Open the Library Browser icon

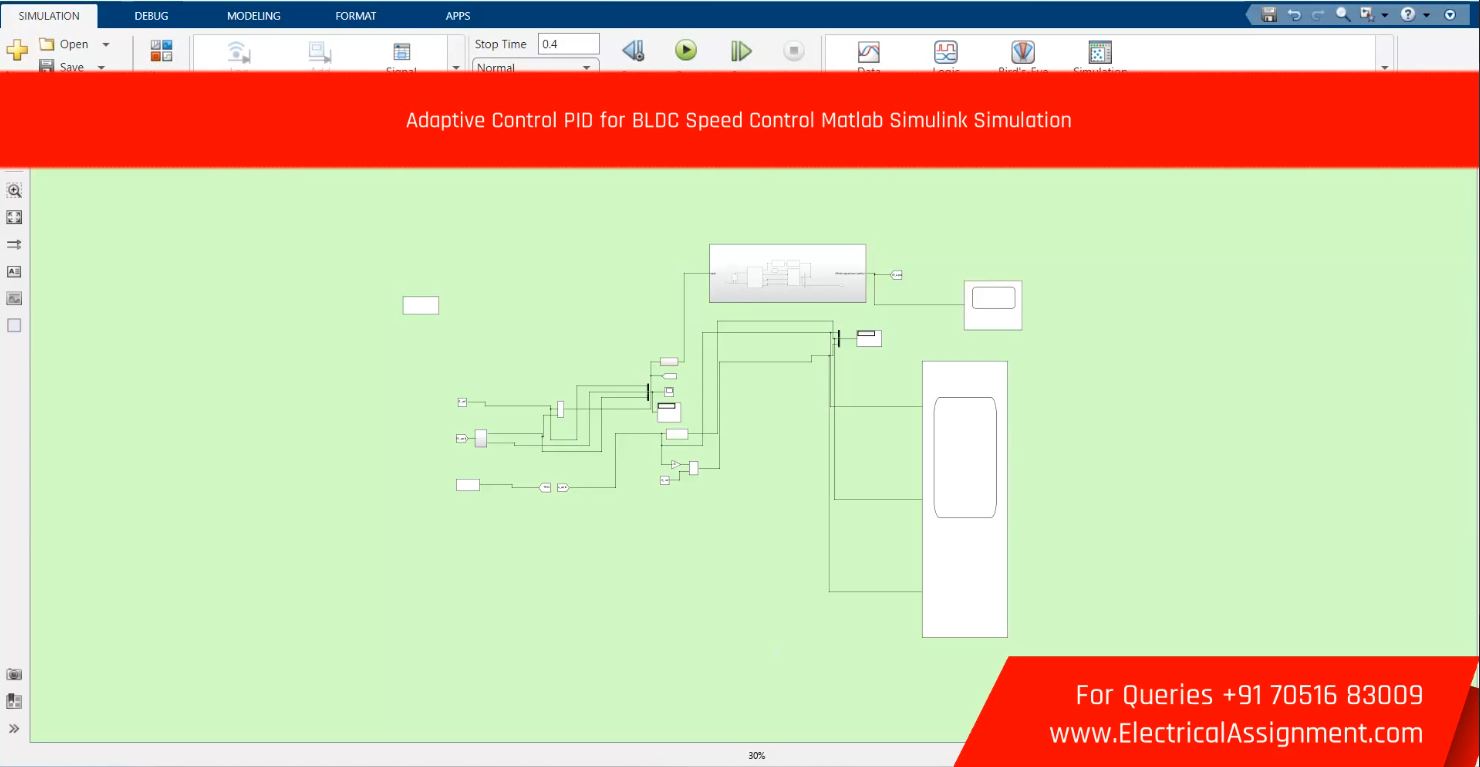[161, 51]
